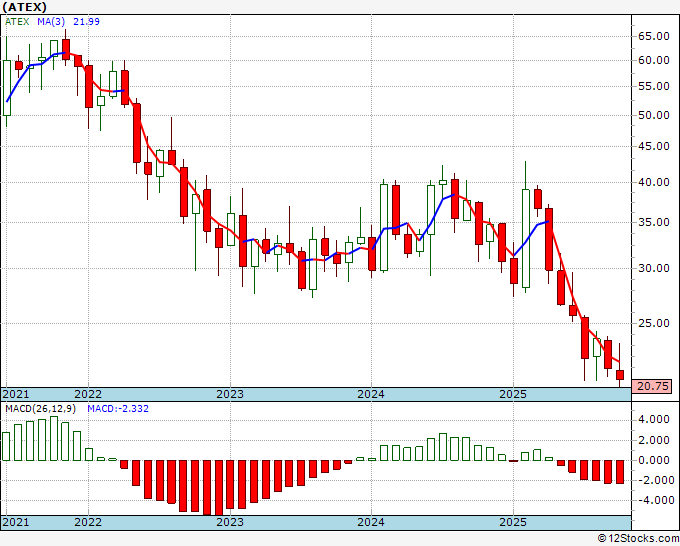Click the tallest green MACD bar in 2021

[x=54, y=438]
